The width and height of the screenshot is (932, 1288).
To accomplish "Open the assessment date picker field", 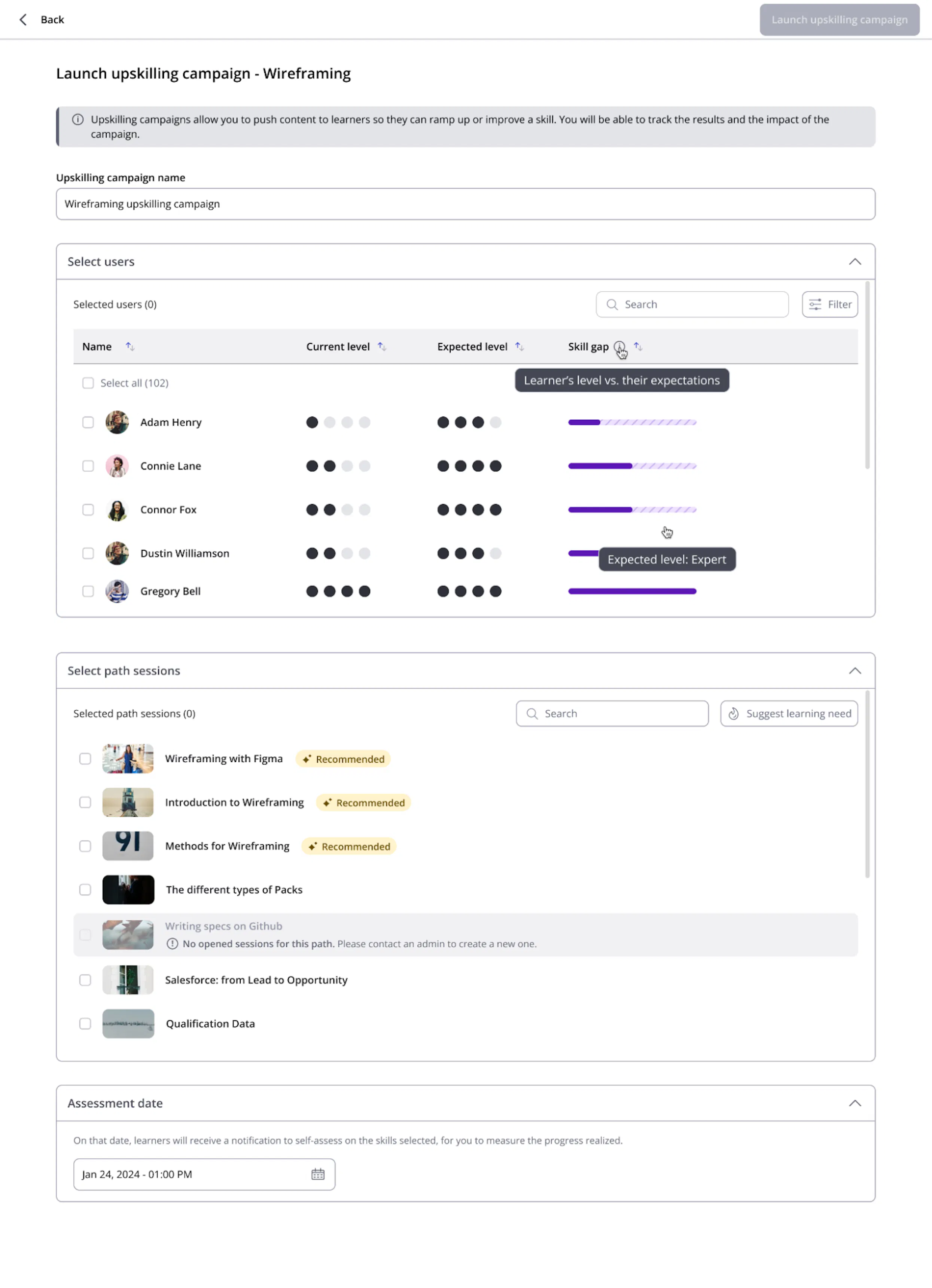I will tap(204, 1174).
